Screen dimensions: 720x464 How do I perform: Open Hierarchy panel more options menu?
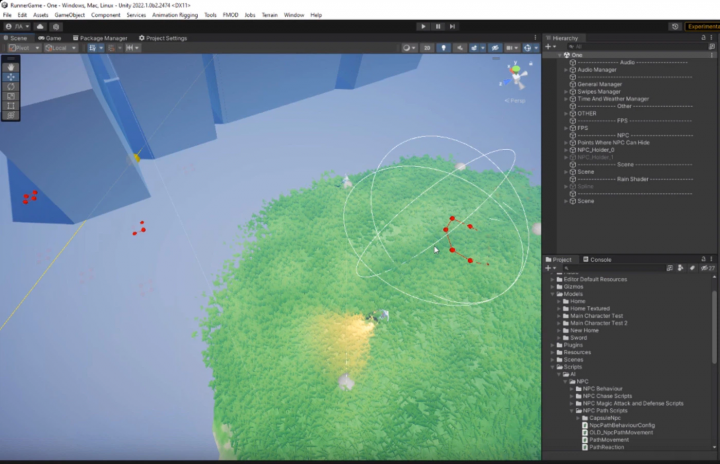coord(712,38)
